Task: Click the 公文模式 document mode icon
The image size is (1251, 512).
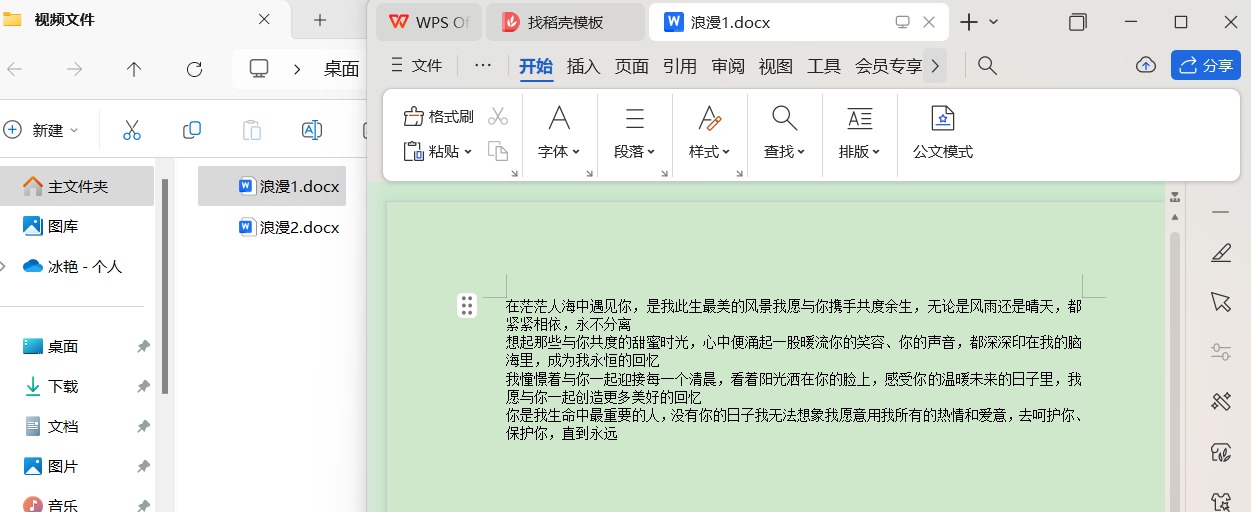Action: pyautogui.click(x=942, y=133)
